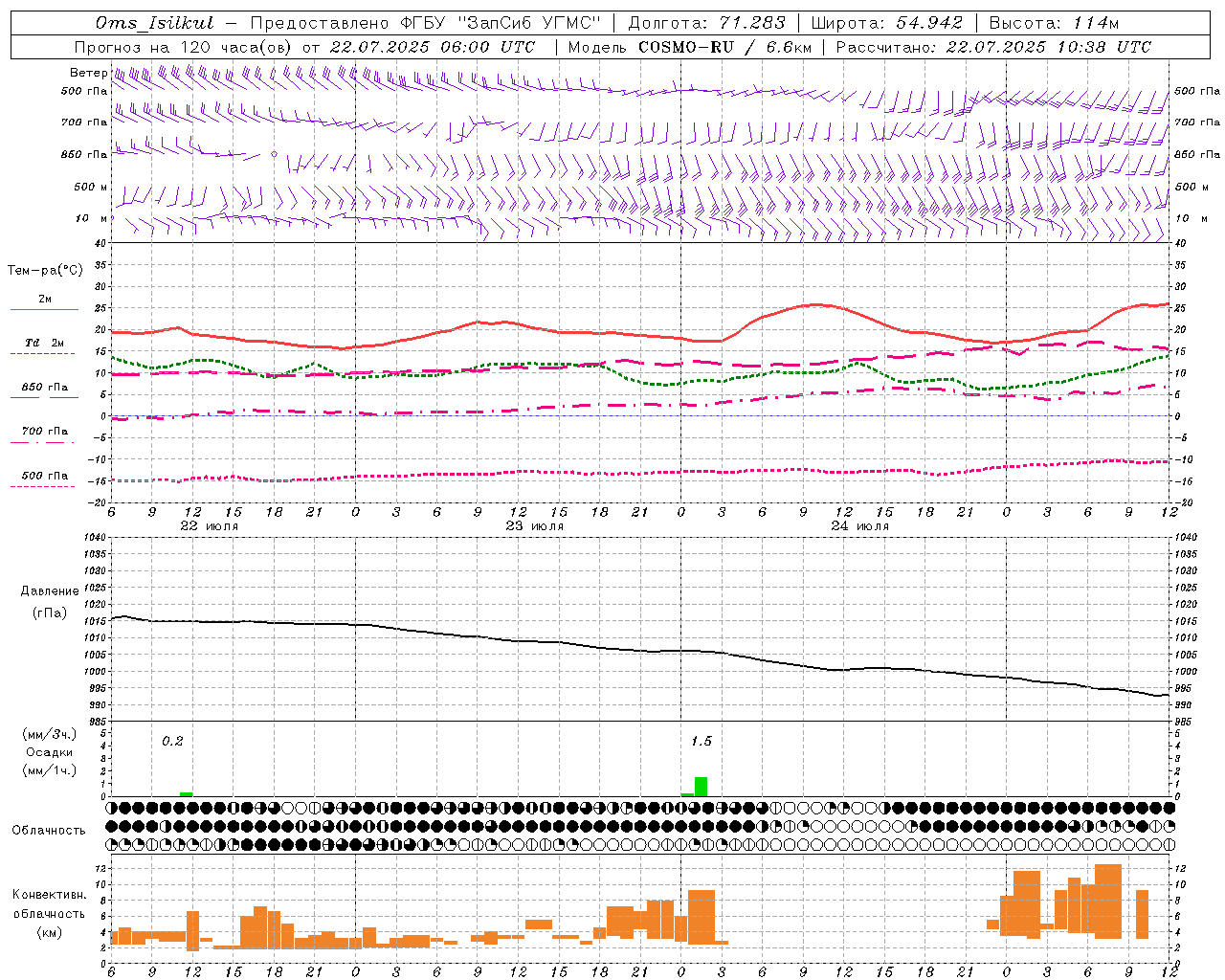The width and height of the screenshot is (1225, 980).
Task: Click the 24 июля date label
Action: pos(859,526)
